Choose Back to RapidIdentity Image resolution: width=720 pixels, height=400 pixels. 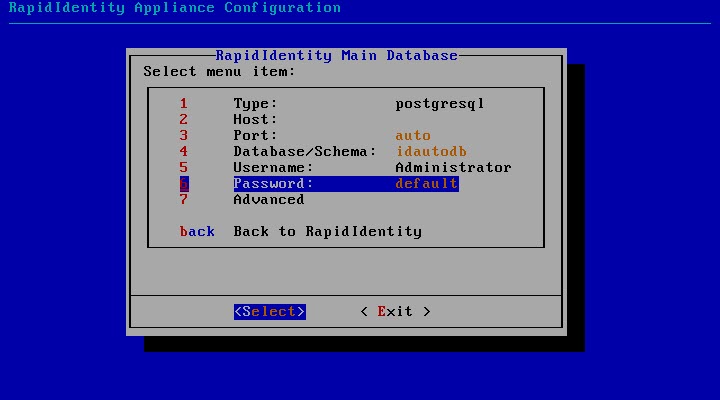coord(300,231)
